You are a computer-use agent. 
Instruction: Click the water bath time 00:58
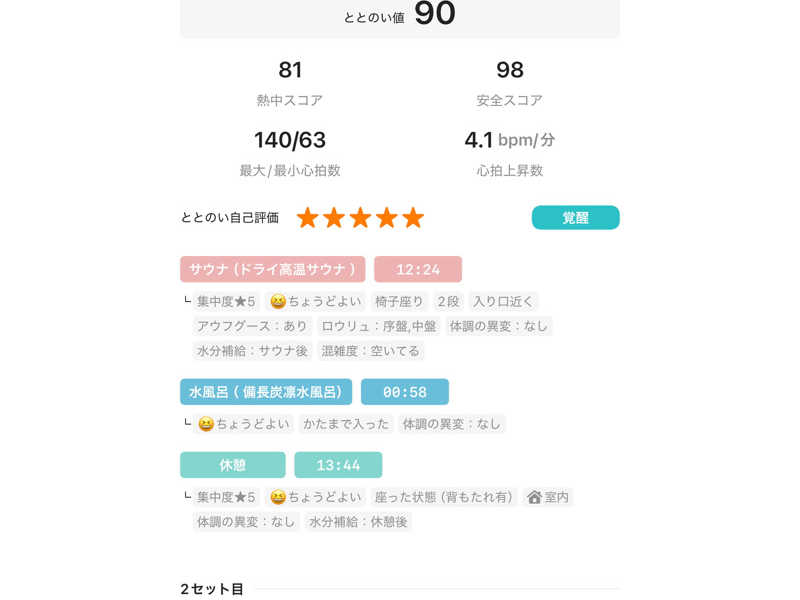tap(404, 391)
